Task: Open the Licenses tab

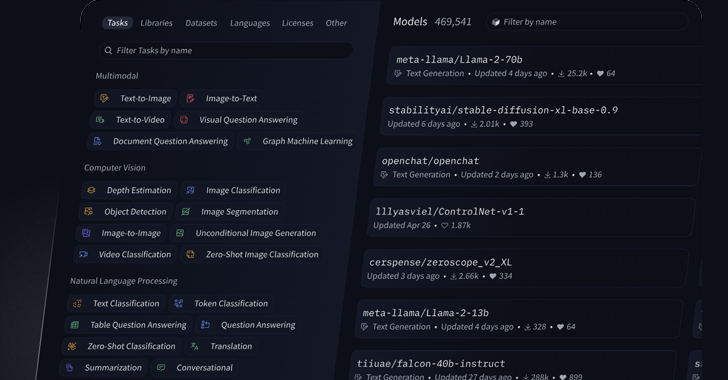Action: (298, 23)
